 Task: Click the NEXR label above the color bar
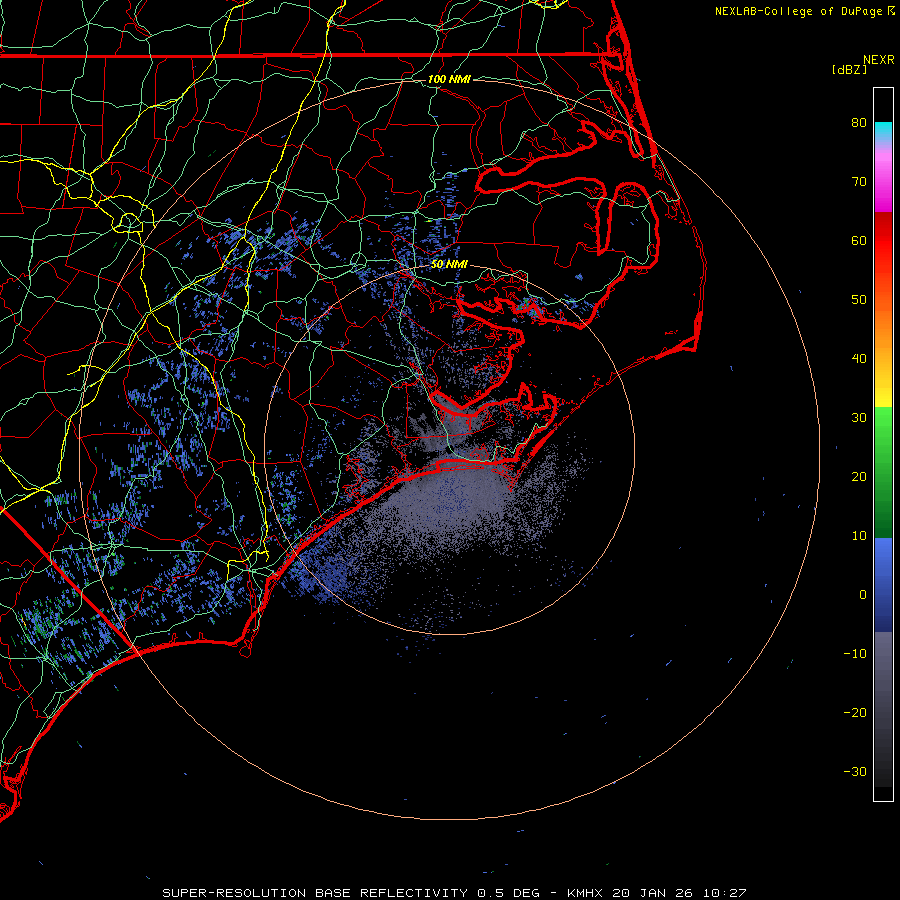[x=878, y=60]
